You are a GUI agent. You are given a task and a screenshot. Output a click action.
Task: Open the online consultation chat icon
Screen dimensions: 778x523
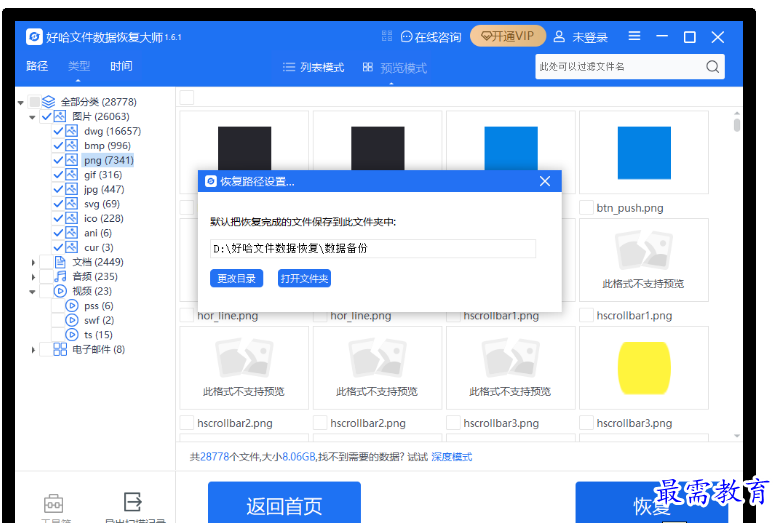(x=406, y=37)
